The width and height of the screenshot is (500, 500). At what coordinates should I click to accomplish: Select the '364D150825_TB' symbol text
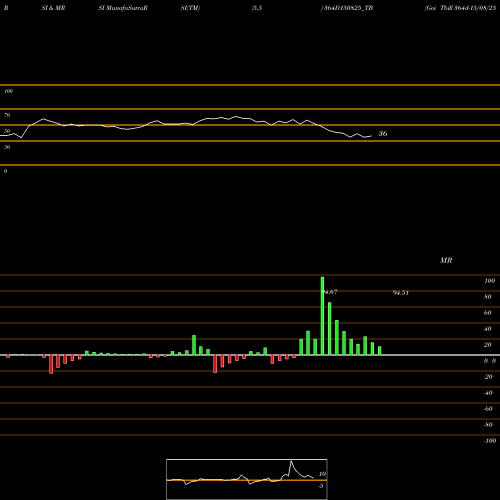(x=348, y=8)
